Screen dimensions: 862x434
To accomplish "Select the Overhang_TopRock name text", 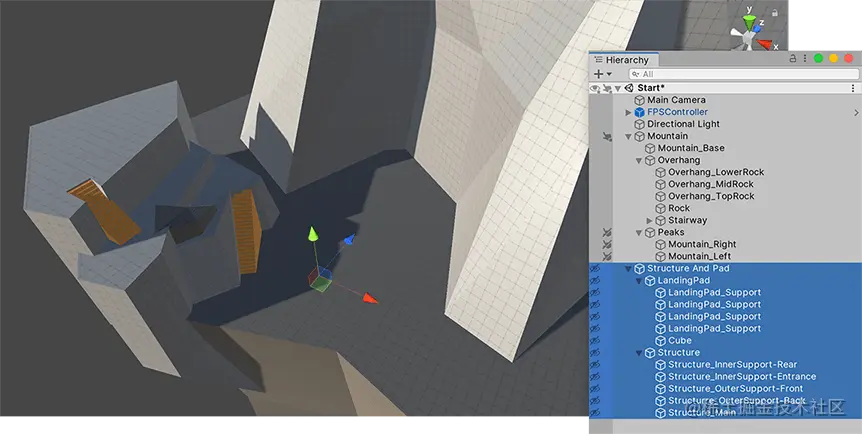I will [x=711, y=196].
